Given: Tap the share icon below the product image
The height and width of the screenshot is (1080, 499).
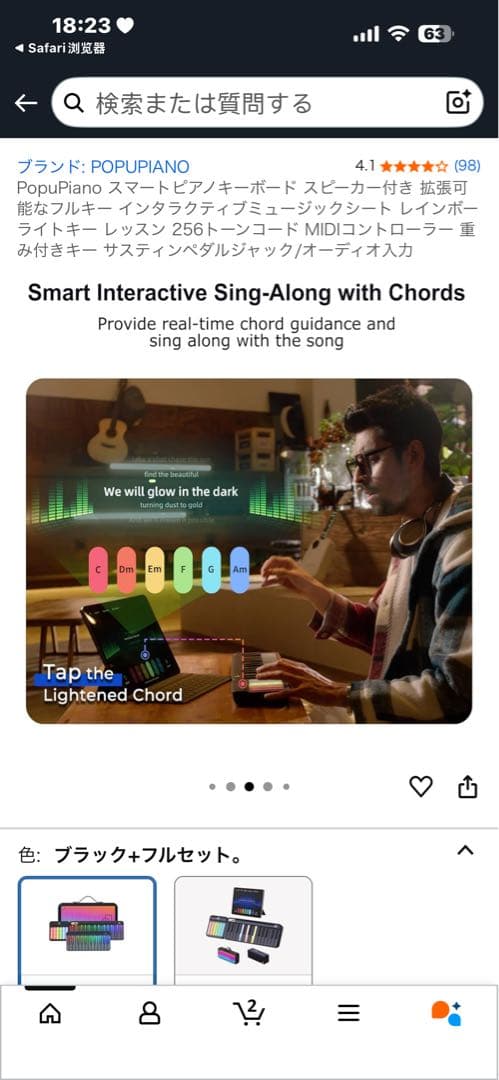Looking at the screenshot, I should coord(467,787).
